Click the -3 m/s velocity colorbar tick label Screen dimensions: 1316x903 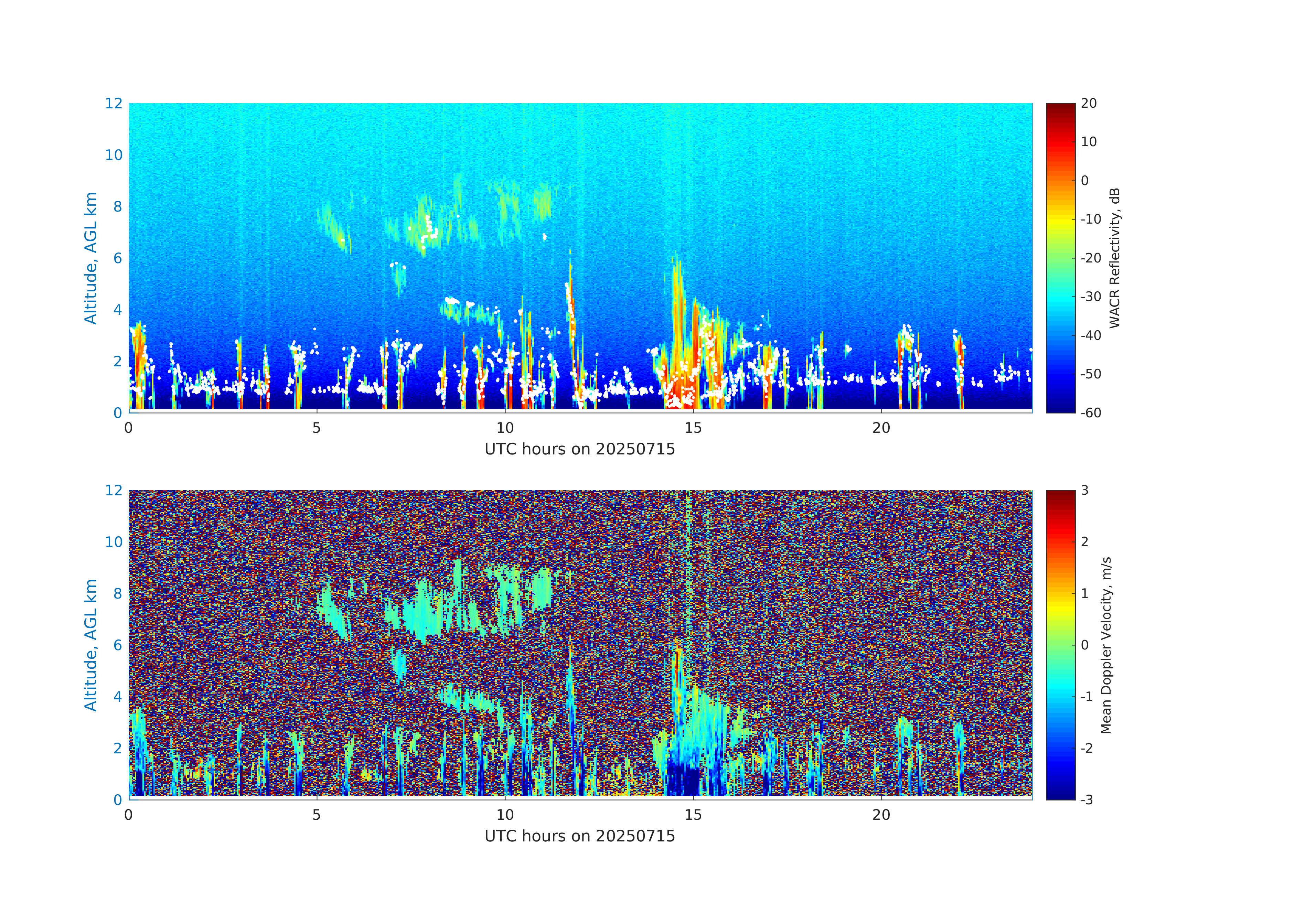coord(1087,800)
